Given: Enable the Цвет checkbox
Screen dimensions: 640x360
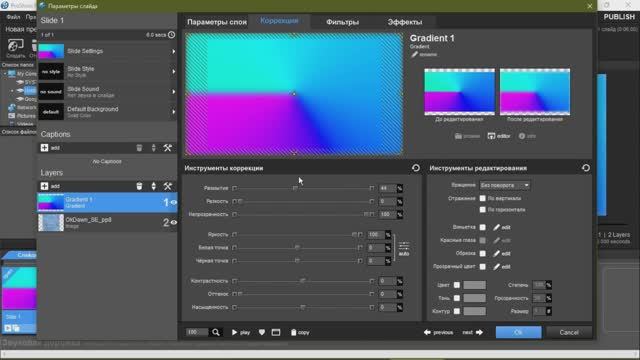Looking at the screenshot, I should click(x=457, y=285).
